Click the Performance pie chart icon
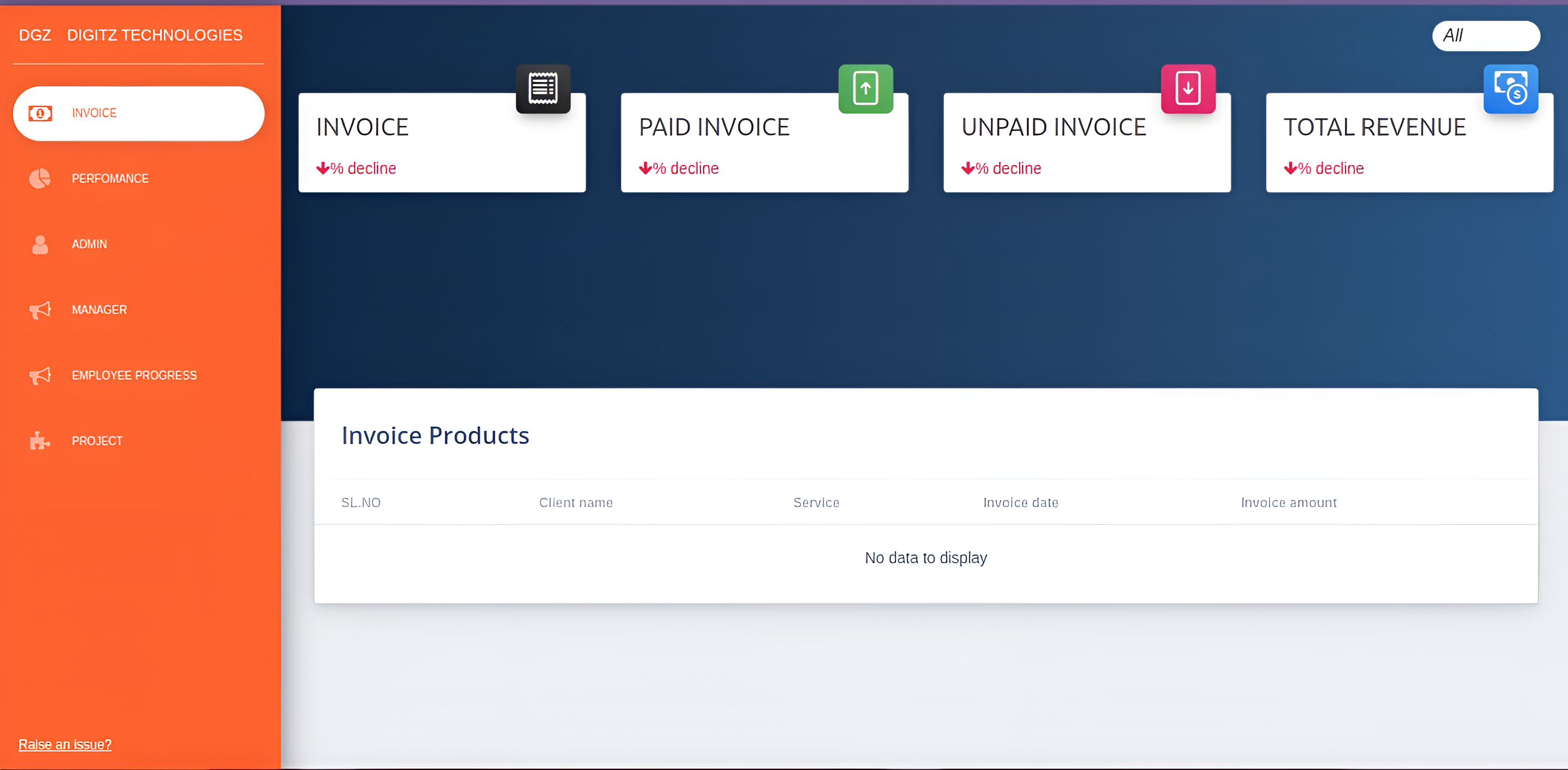 click(x=40, y=178)
